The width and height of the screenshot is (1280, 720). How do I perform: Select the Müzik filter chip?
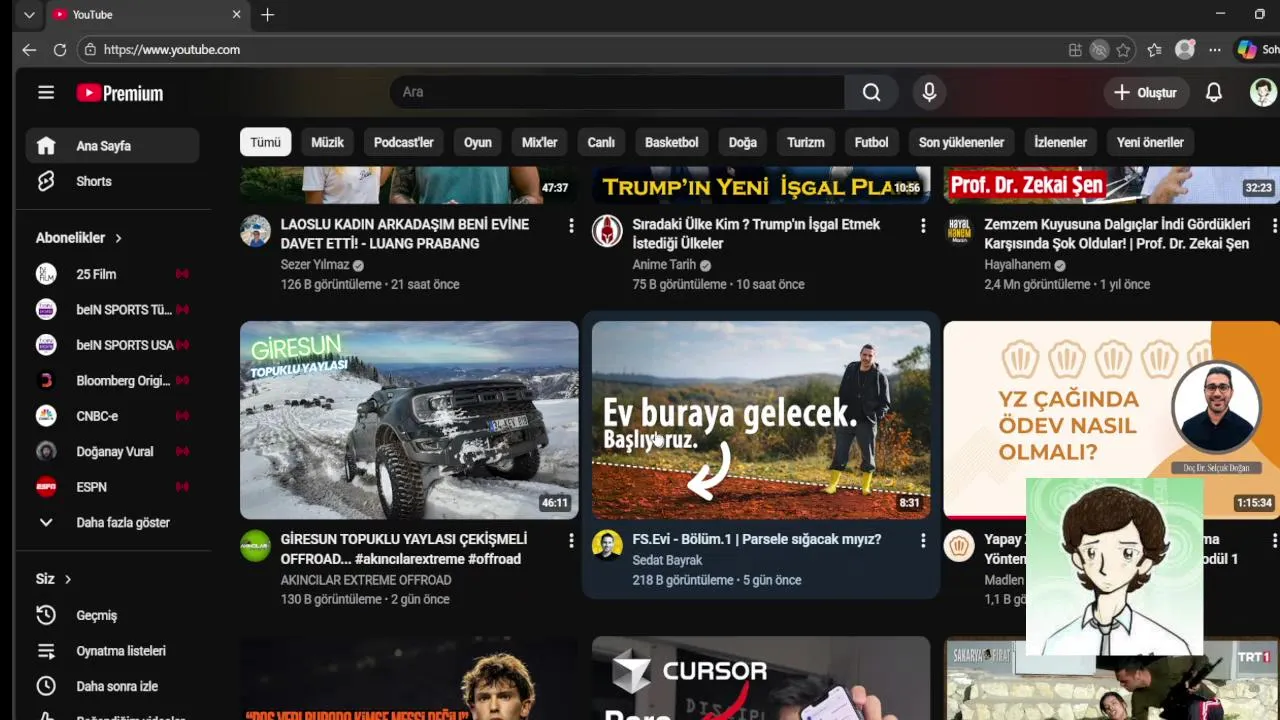pyautogui.click(x=327, y=142)
